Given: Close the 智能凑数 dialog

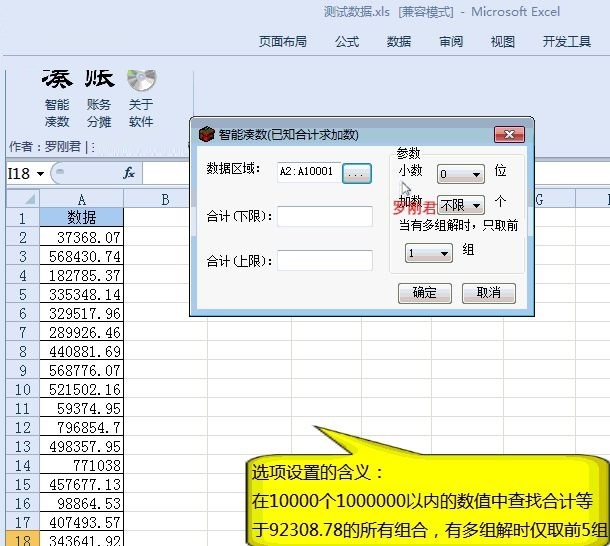Looking at the screenshot, I should (508, 134).
